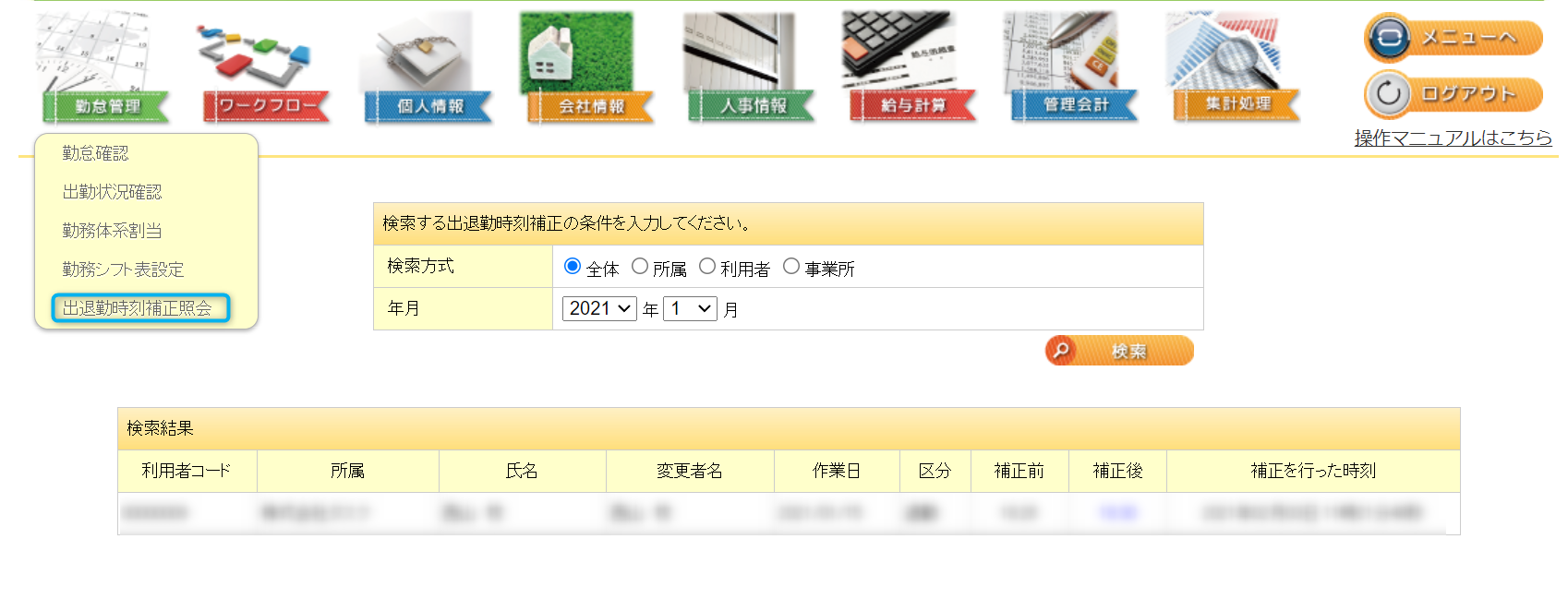This screenshot has width=1568, height=611.
Task: Open the month dropdown showing 1
Action: (x=690, y=308)
